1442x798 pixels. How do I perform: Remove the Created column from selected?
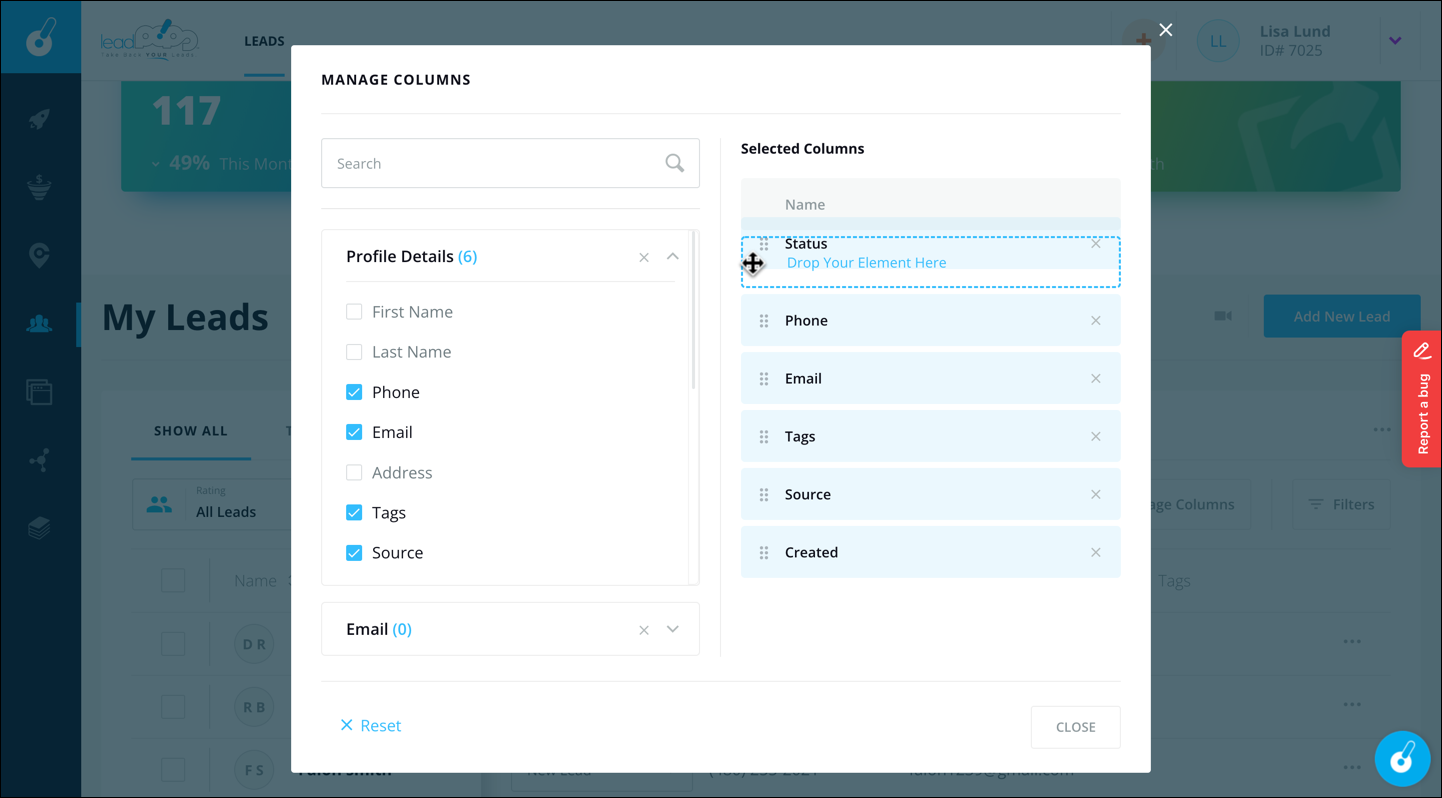(1096, 553)
